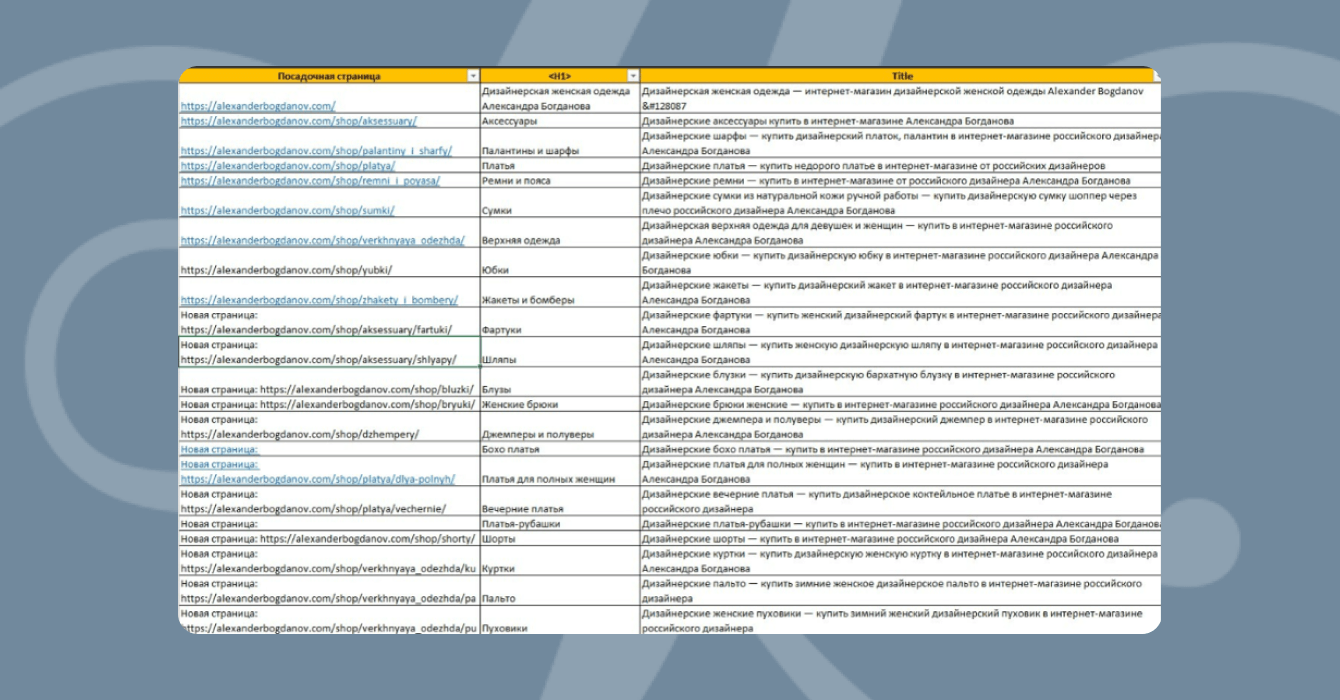1340x700 pixels.
Task: Select the cell with shop/bryuki/ URL
Action: coord(329,405)
